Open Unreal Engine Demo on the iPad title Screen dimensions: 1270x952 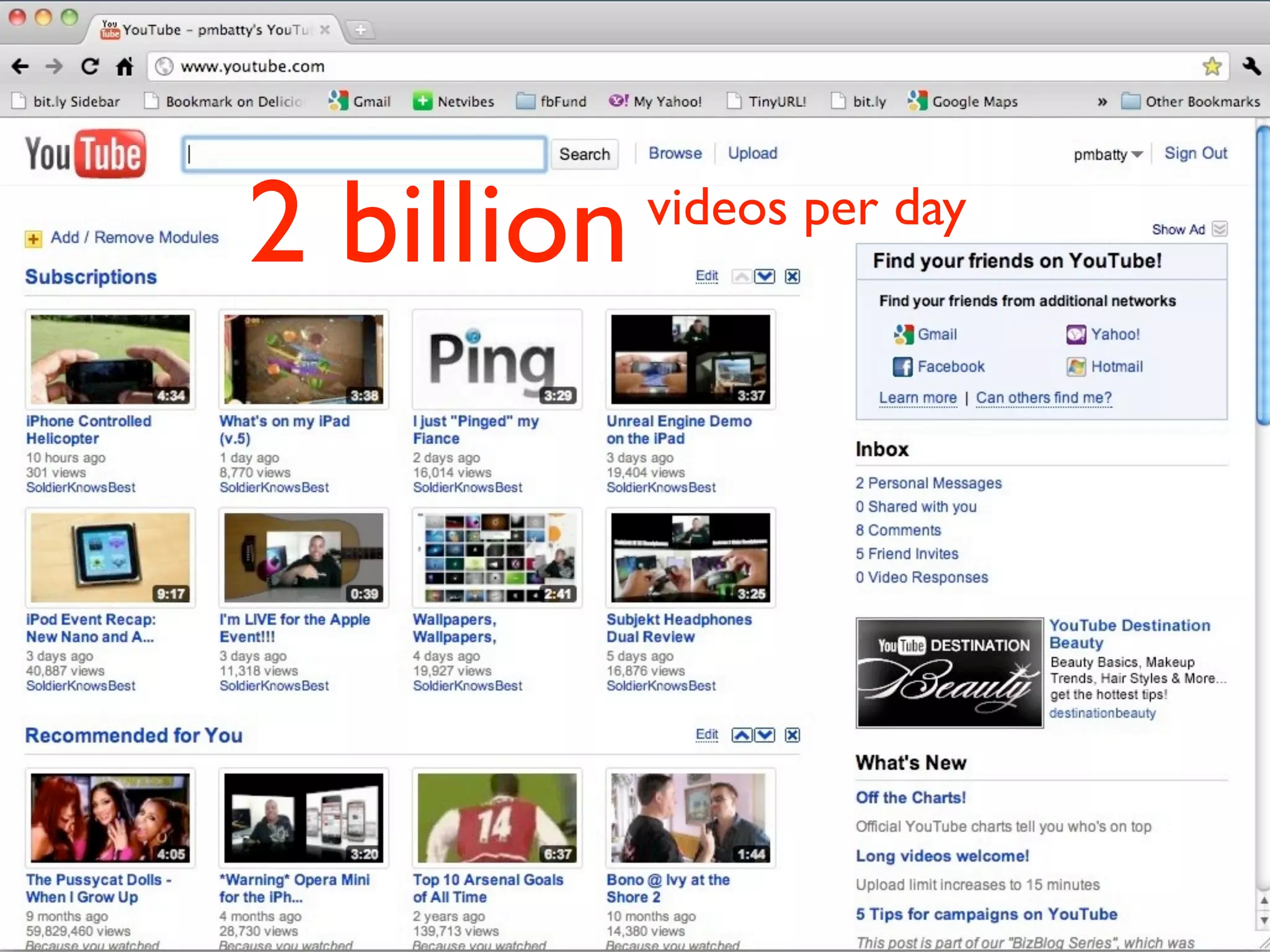(x=679, y=430)
